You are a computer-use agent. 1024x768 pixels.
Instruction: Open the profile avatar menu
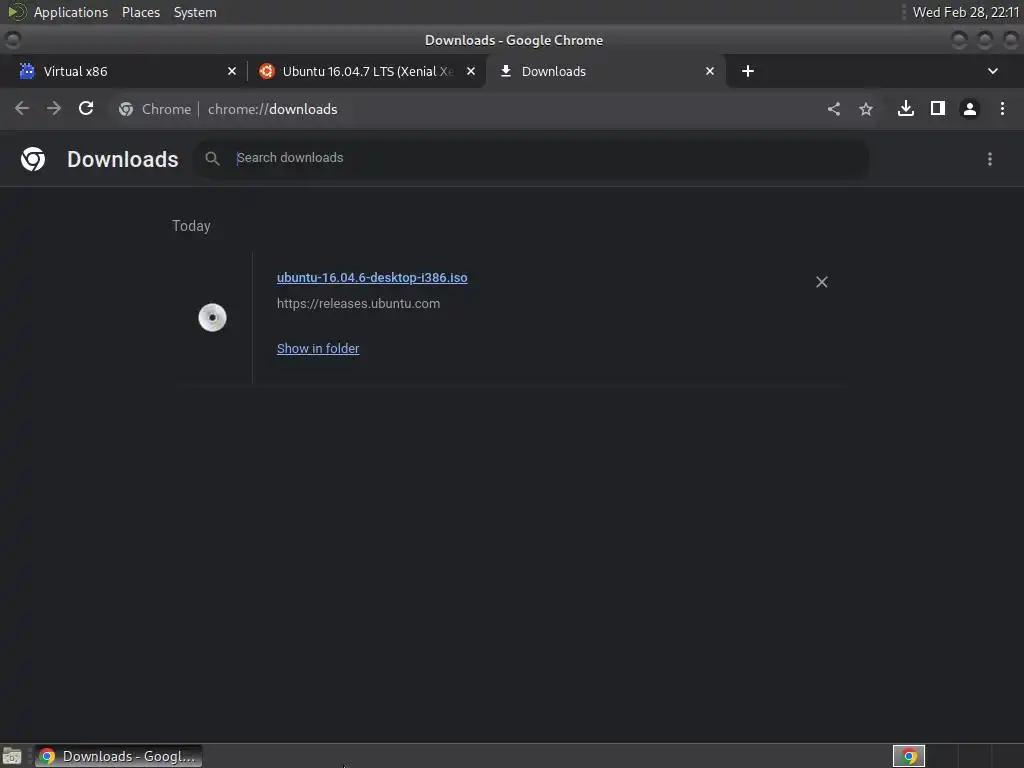coord(970,108)
